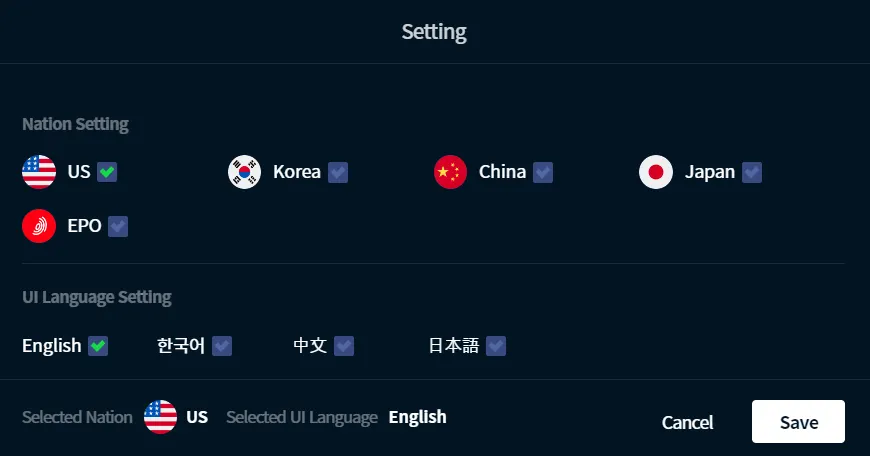The width and height of the screenshot is (870, 456).
Task: Check the 日本語 language checkbox
Action: [x=496, y=346]
